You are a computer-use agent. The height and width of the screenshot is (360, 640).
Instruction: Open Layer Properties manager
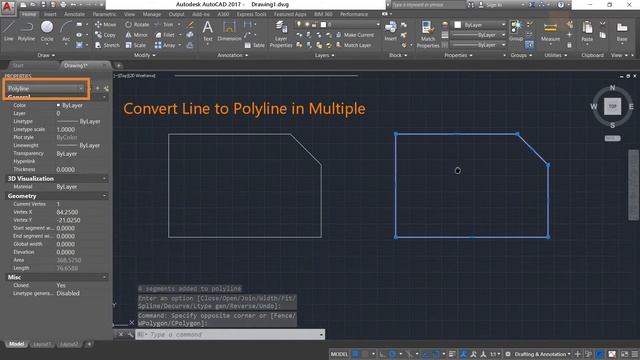(x=281, y=34)
